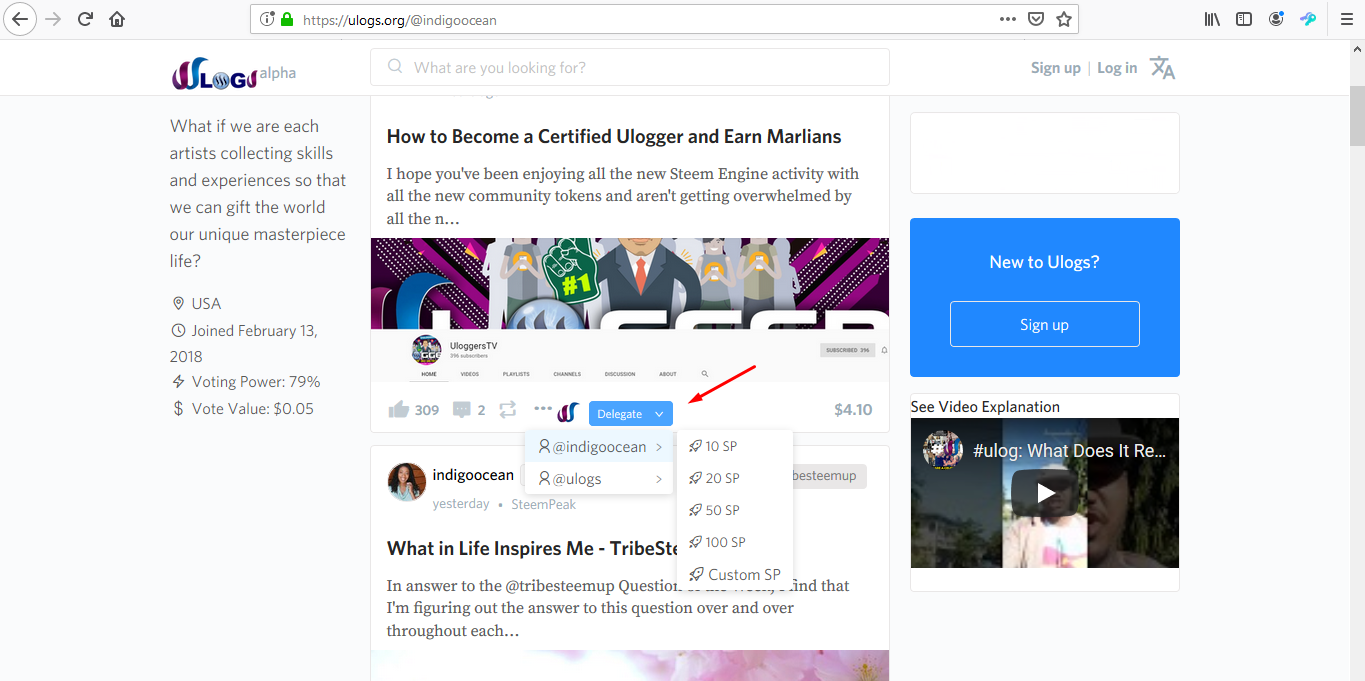The width and height of the screenshot is (1365, 681).
Task: Like the post with thumbs-up icon
Action: pyautogui.click(x=398, y=409)
